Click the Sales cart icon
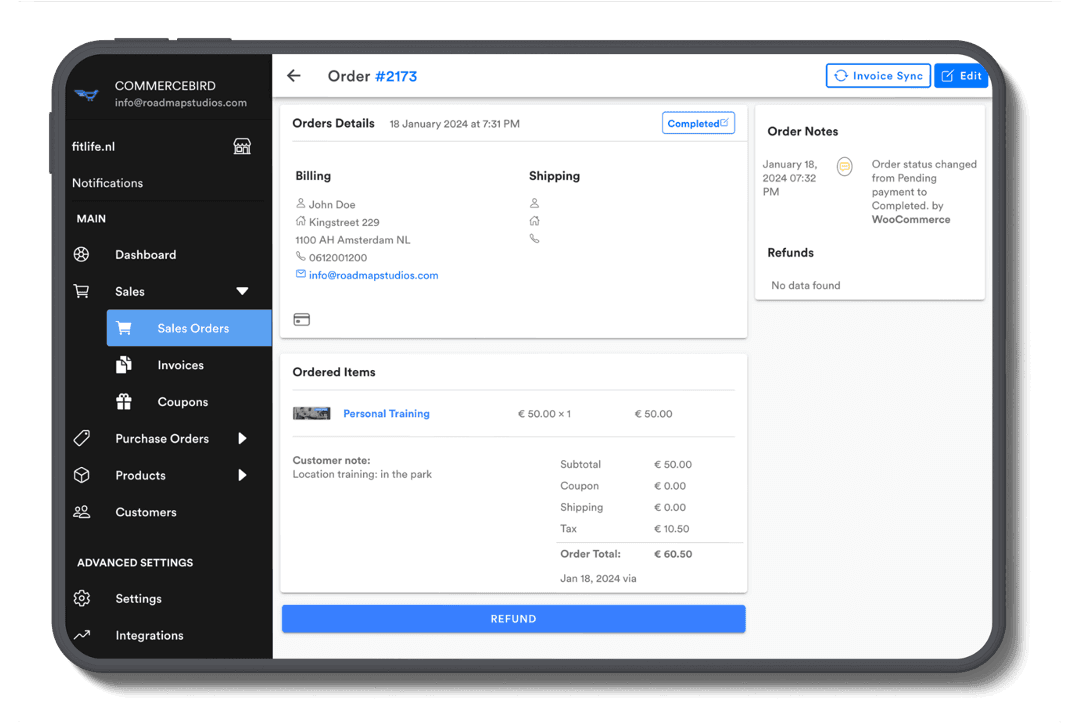1066x728 pixels. click(x=82, y=291)
